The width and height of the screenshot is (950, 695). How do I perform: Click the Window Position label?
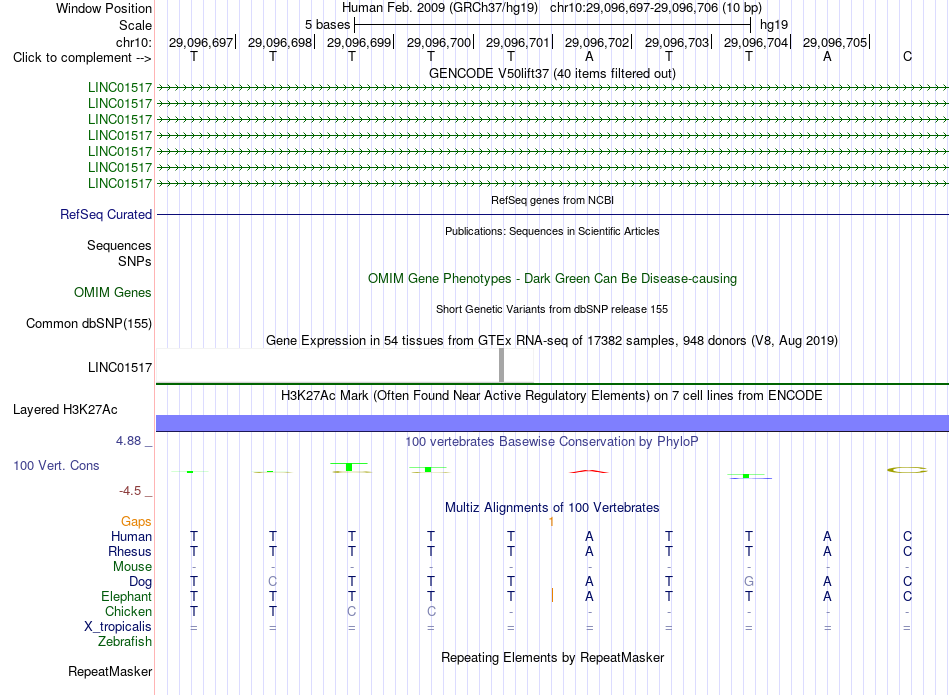click(104, 8)
